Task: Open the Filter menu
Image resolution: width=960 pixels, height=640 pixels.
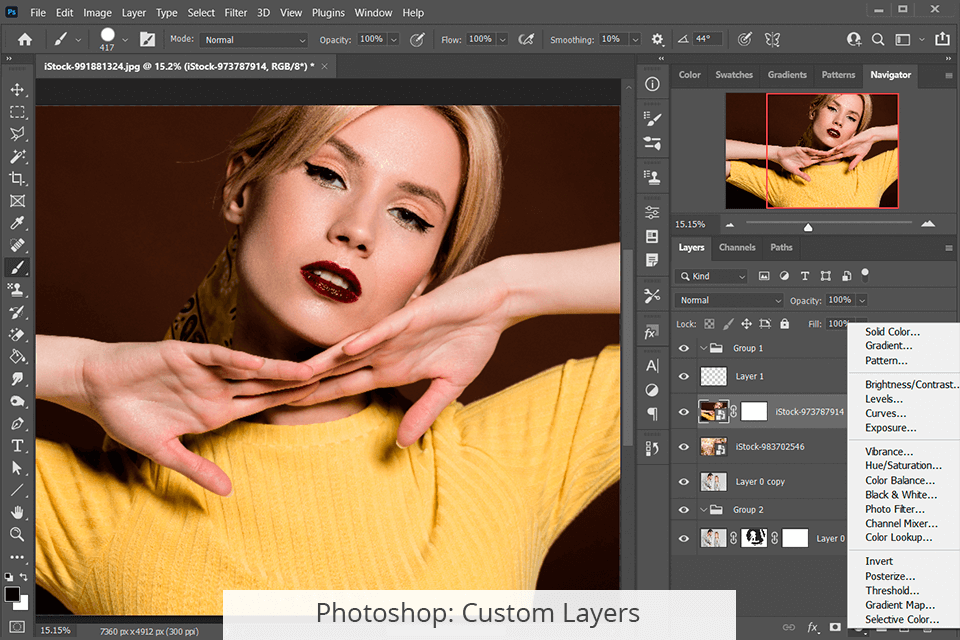Action: click(x=236, y=13)
